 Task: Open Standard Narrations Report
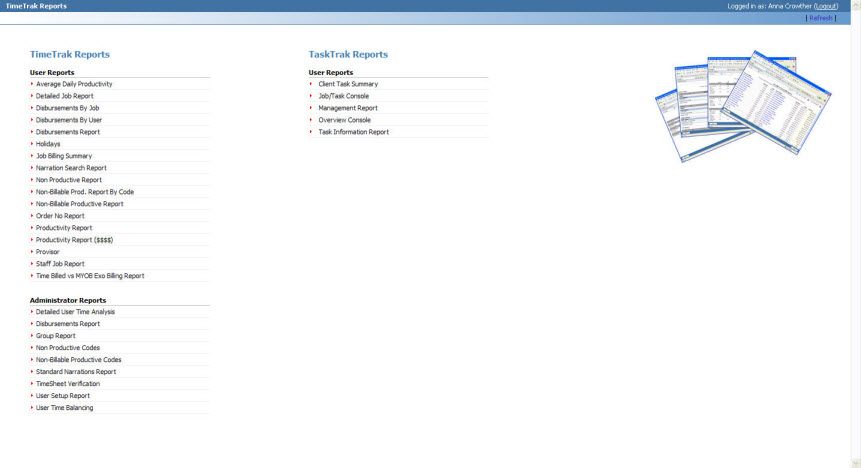76,372
